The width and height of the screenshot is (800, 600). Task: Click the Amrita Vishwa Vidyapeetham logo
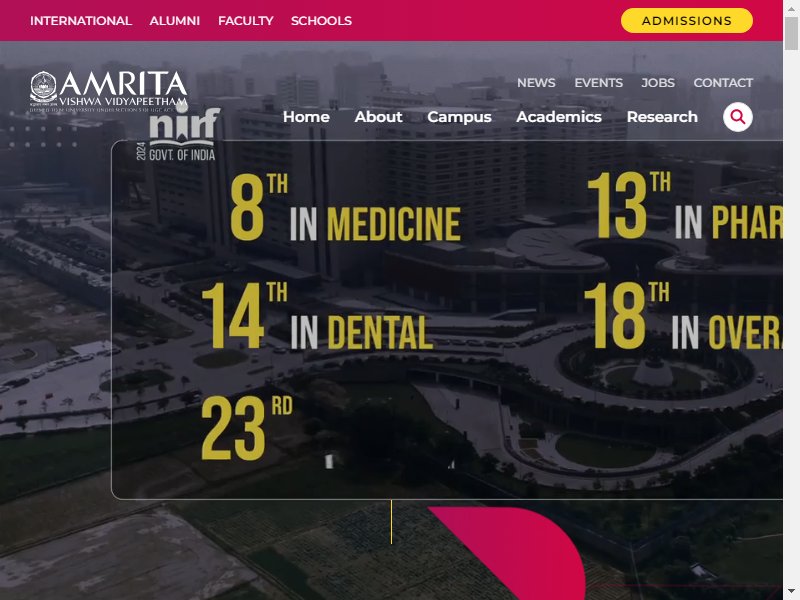point(108,91)
